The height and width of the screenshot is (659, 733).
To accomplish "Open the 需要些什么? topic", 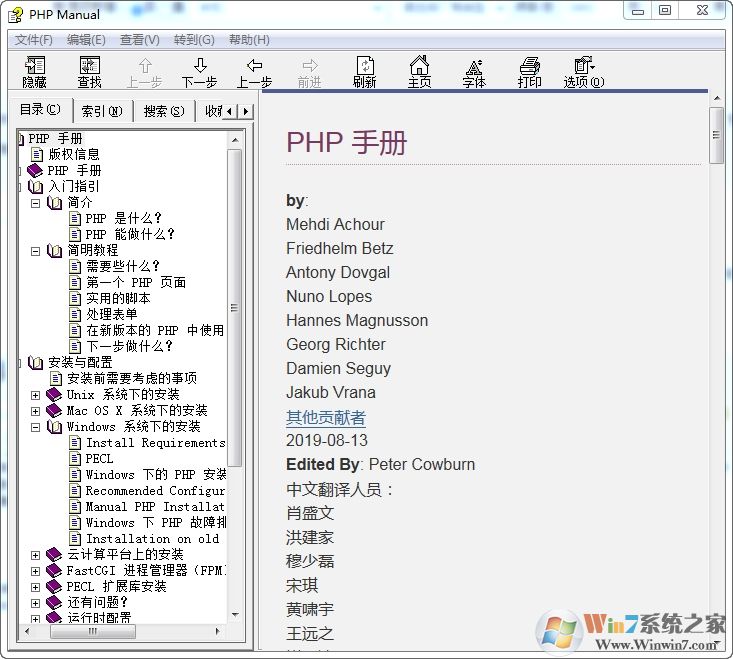I will [123, 266].
